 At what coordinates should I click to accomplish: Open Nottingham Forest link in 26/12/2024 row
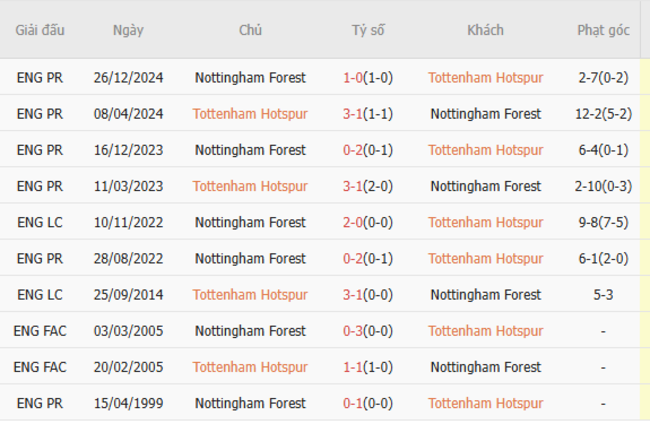250,78
